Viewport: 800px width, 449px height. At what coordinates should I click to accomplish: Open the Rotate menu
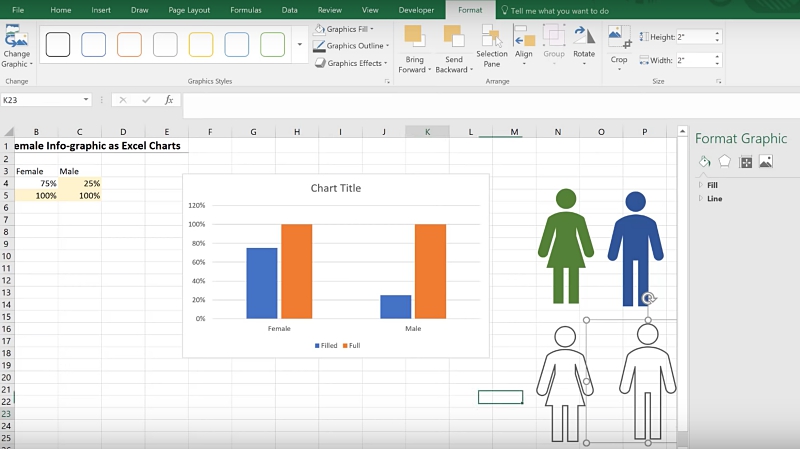[x=584, y=45]
